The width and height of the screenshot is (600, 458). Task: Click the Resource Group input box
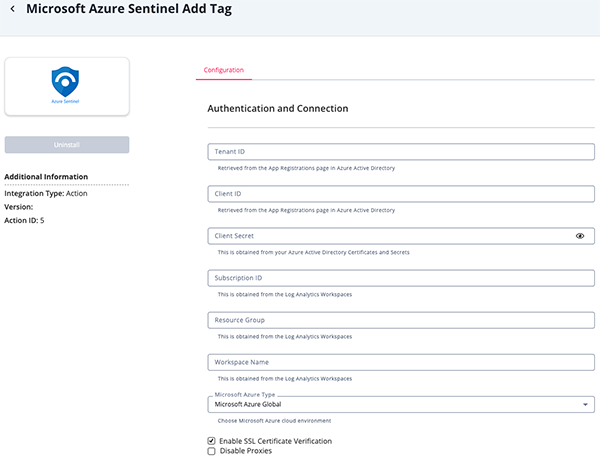(x=401, y=320)
